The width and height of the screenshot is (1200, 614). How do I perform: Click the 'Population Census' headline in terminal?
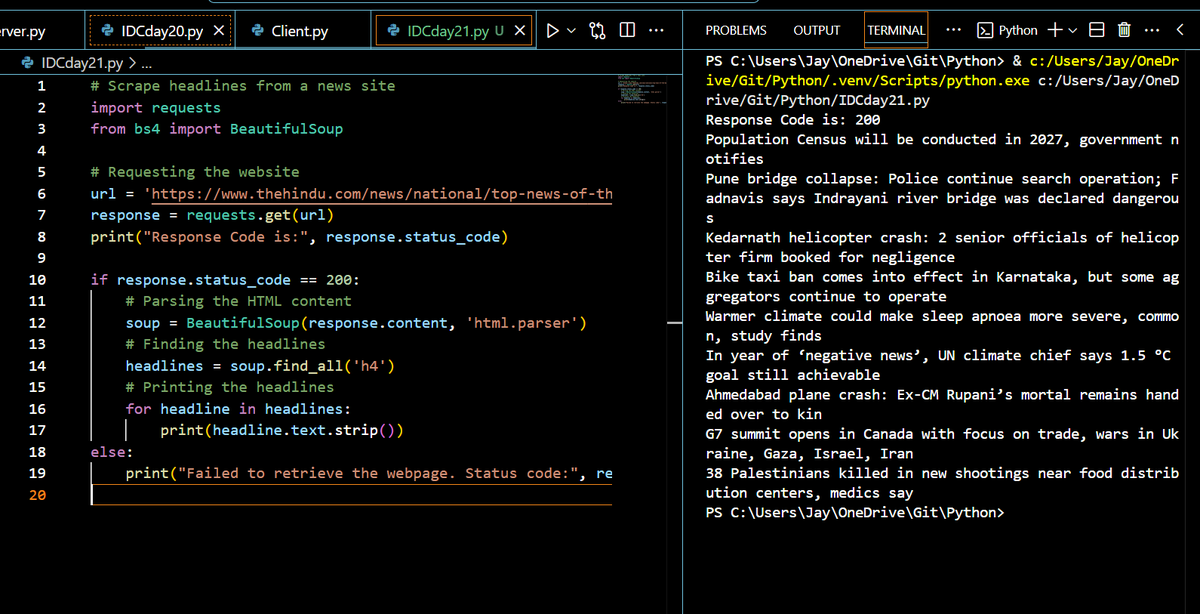[x=942, y=149]
